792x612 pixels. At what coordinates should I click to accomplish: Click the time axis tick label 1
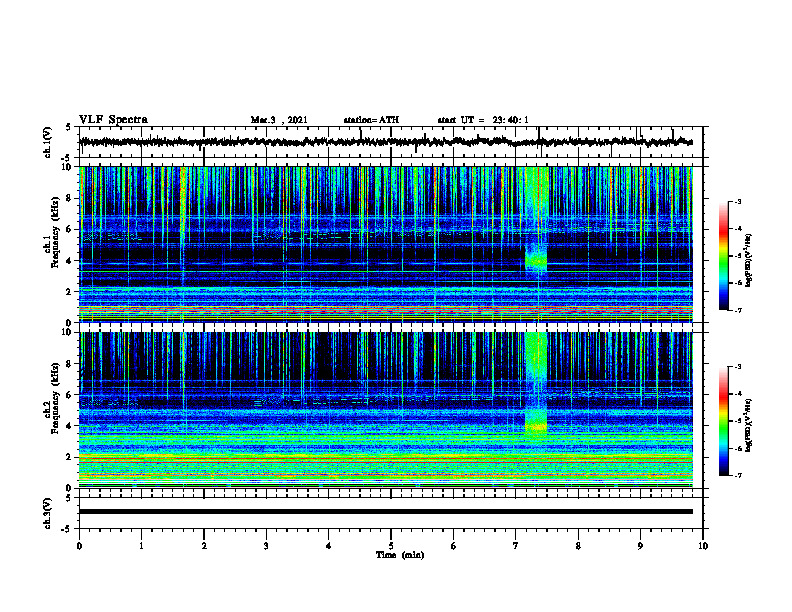point(141,546)
